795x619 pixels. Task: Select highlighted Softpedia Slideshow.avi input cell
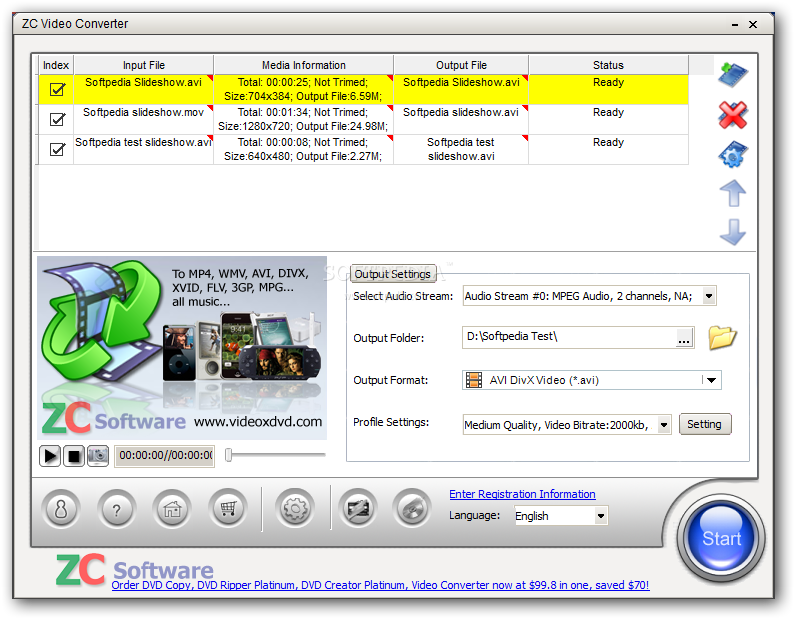(x=143, y=89)
